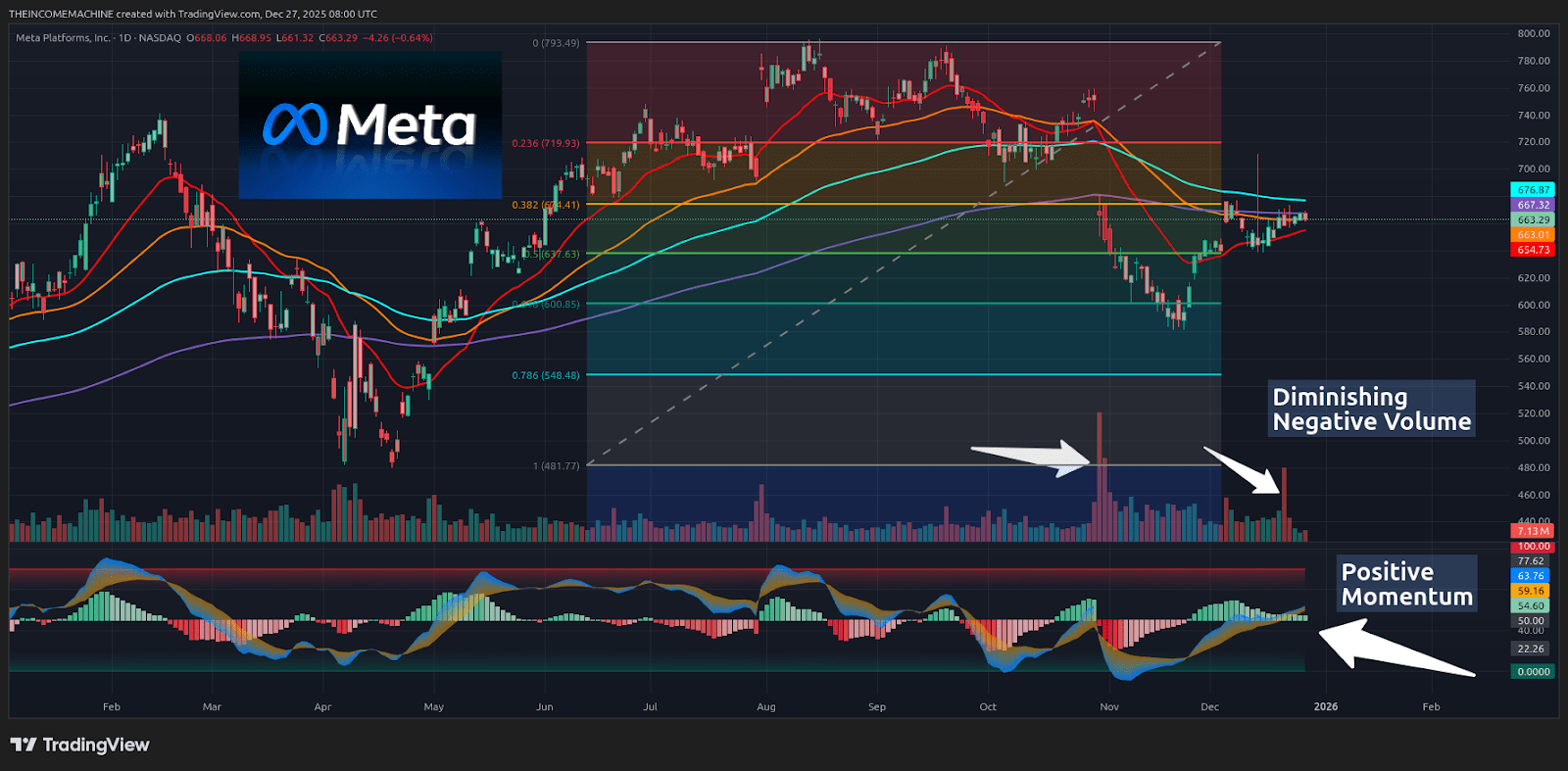Click the red 654.73 price tag
This screenshot has height=771, width=1568.
point(1534,250)
